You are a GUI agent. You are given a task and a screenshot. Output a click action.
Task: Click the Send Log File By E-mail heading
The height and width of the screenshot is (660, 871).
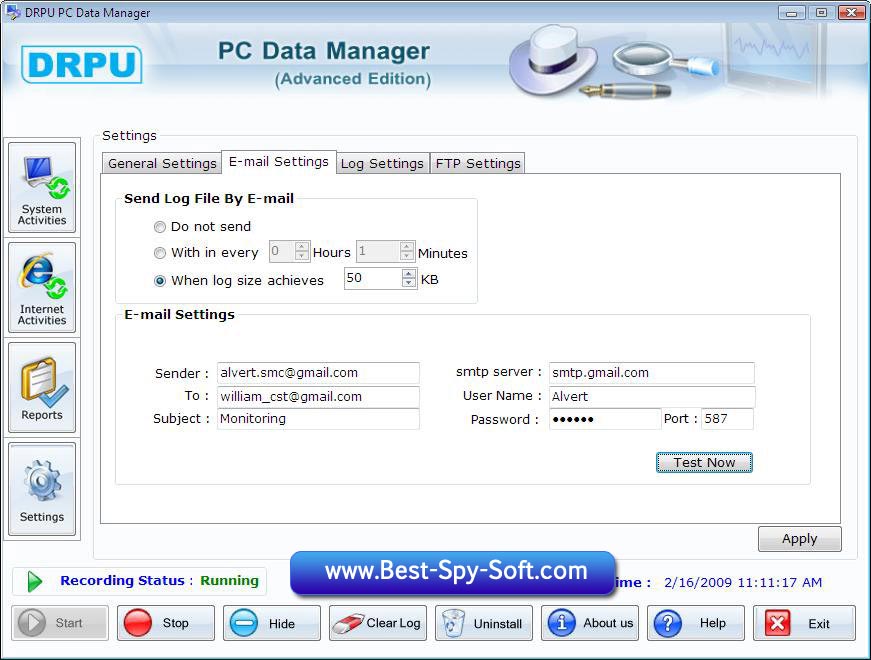click(209, 198)
